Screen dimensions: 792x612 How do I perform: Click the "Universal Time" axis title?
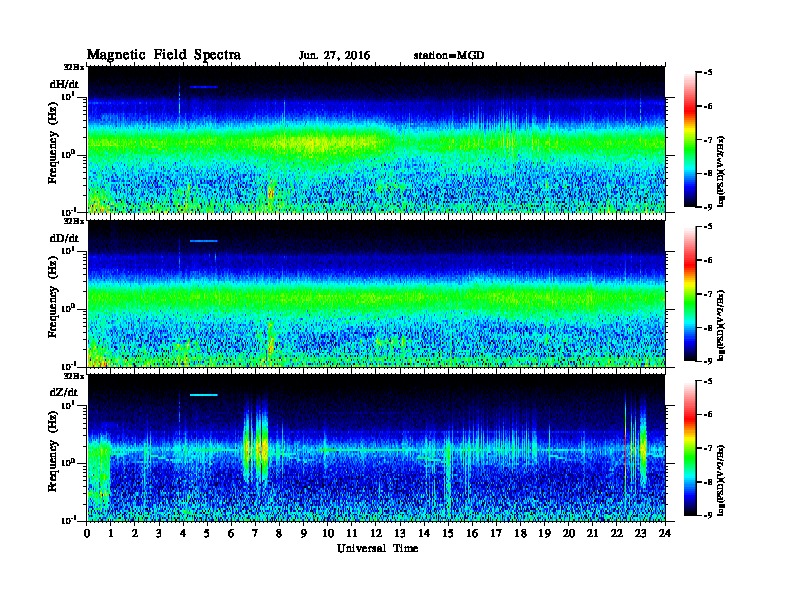377,548
